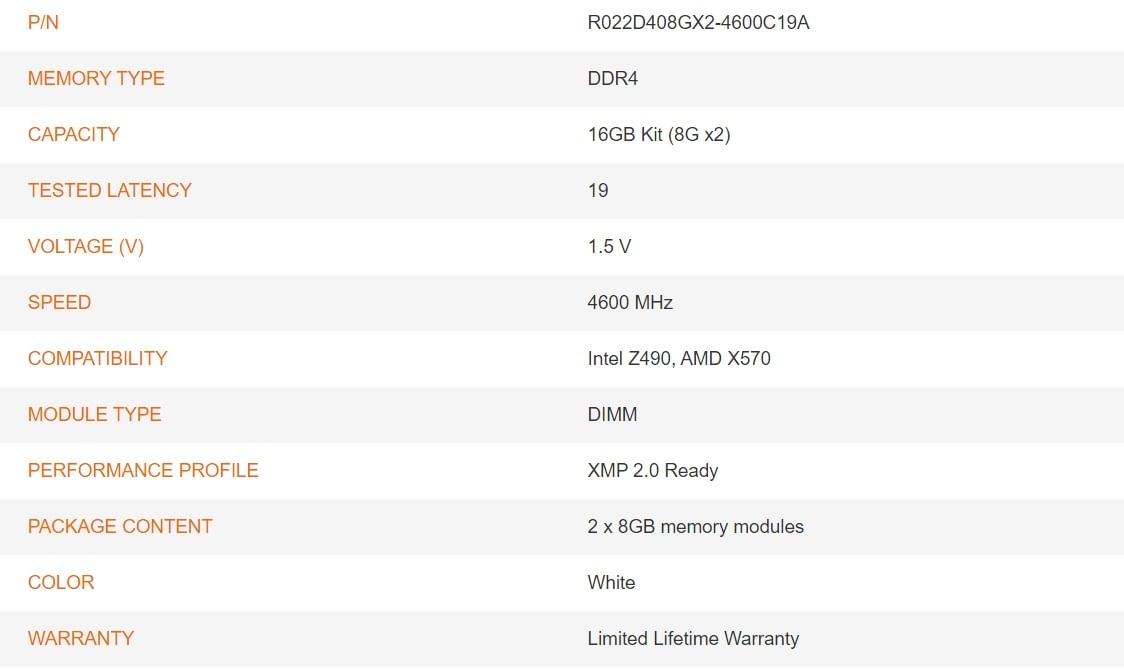Select the VOLTAGE (V) label

click(86, 246)
